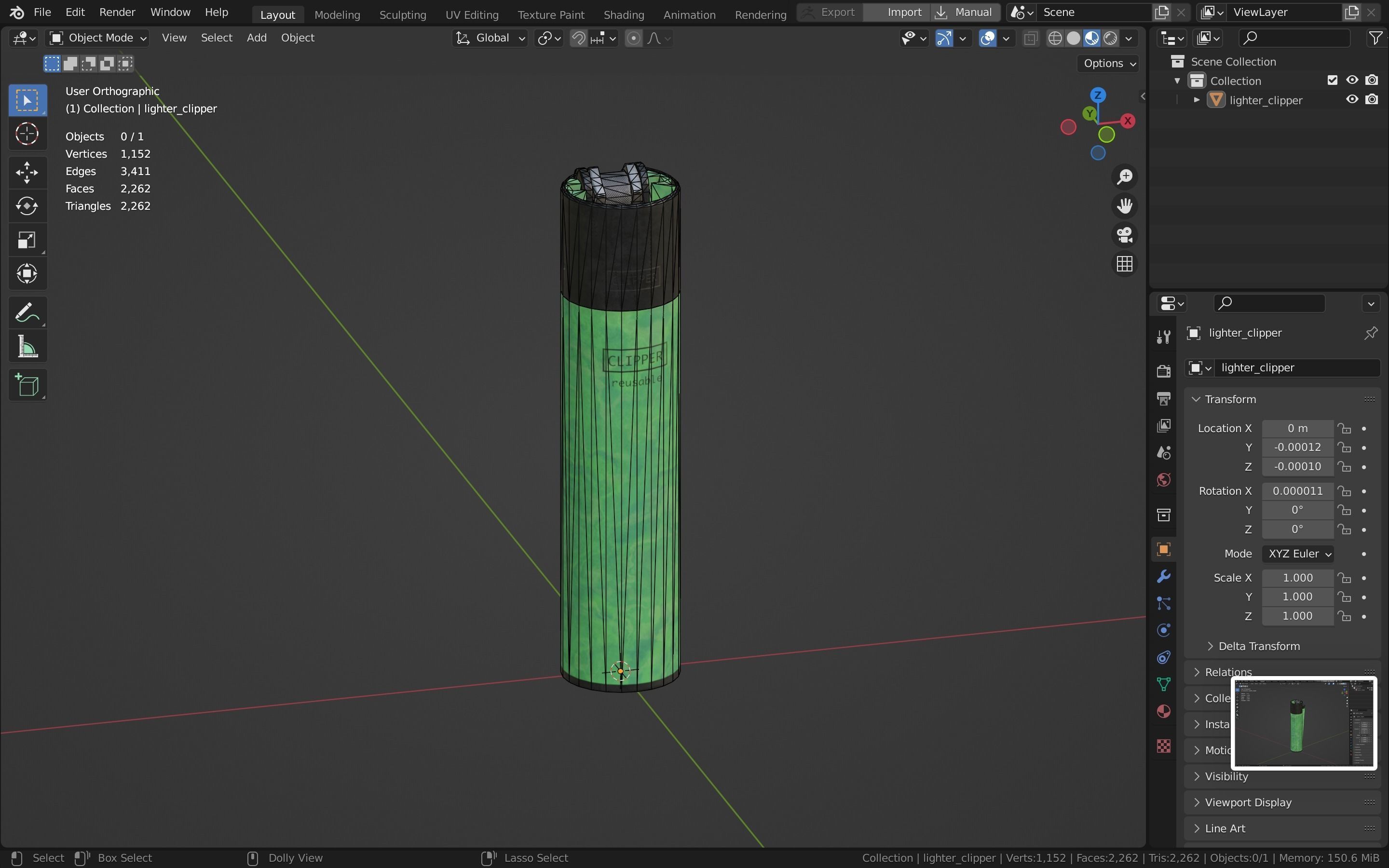1389x868 pixels.
Task: Toggle X-ray mode
Action: tap(1030, 39)
